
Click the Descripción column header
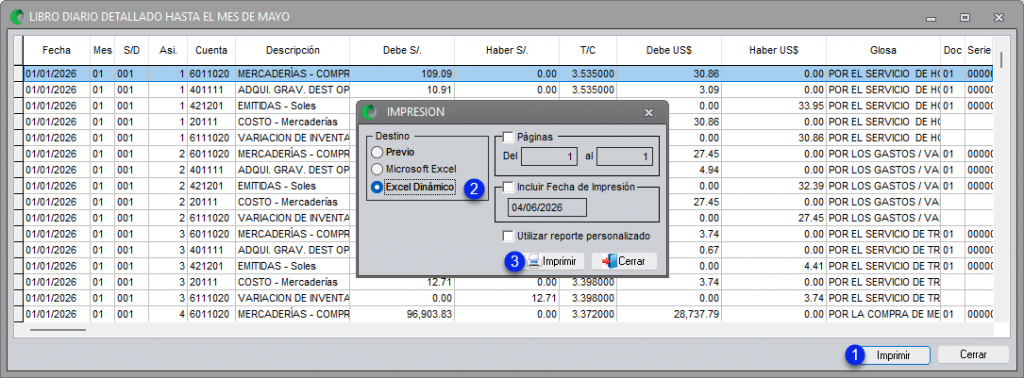coord(293,50)
